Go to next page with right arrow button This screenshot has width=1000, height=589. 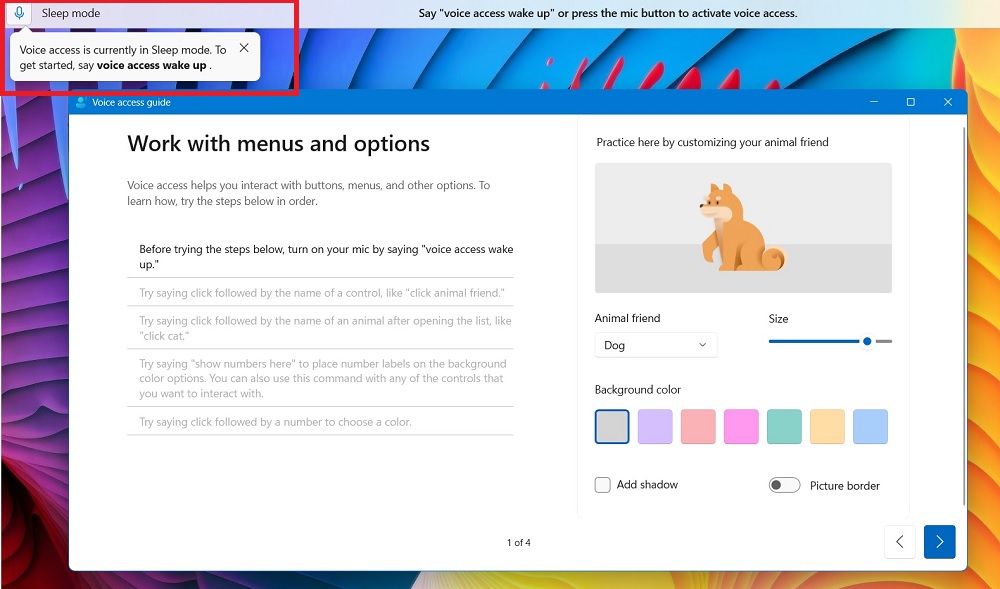[x=939, y=542]
